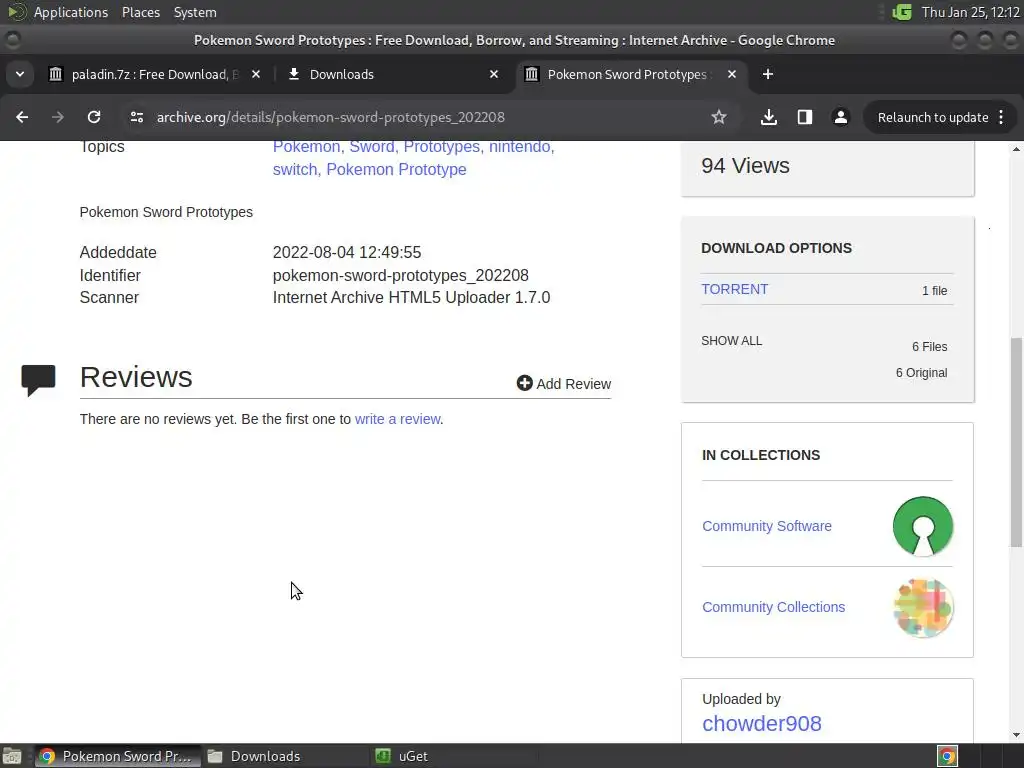Image resolution: width=1024 pixels, height=768 pixels.
Task: Click the write a review link
Action: point(397,419)
